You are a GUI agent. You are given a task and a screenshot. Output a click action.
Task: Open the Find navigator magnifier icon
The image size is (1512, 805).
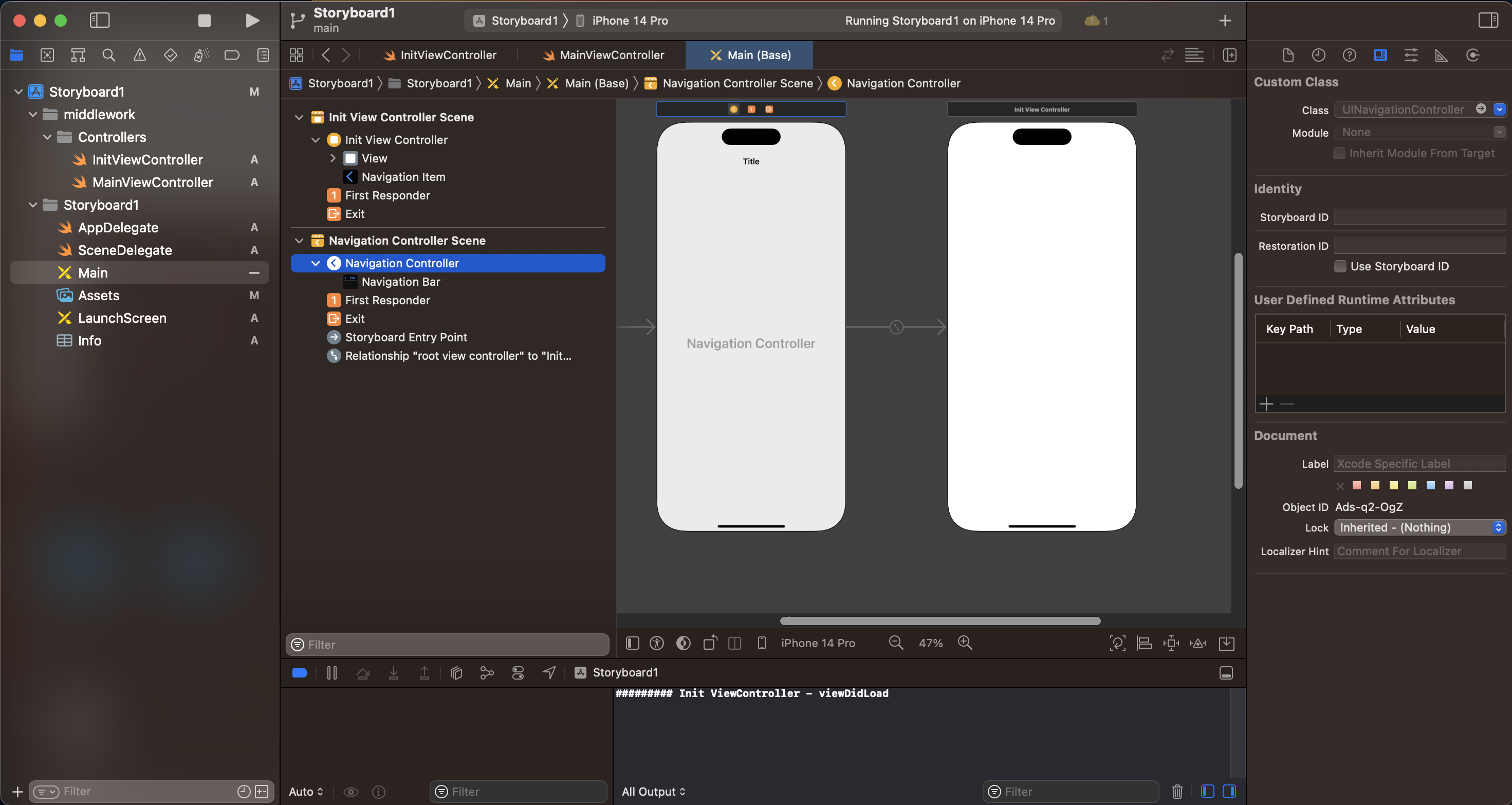tap(108, 55)
